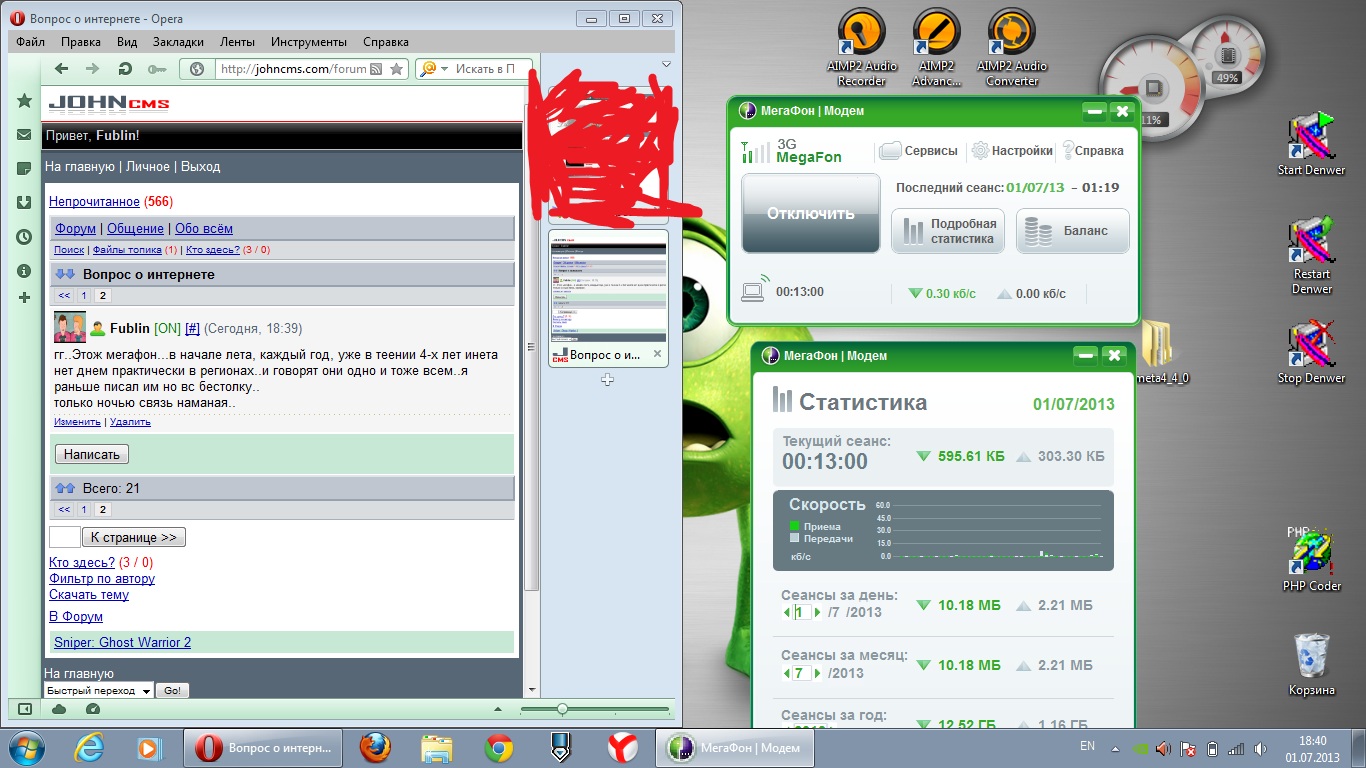Open the search engine dropdown arrow
1366x768 pixels.
click(444, 69)
